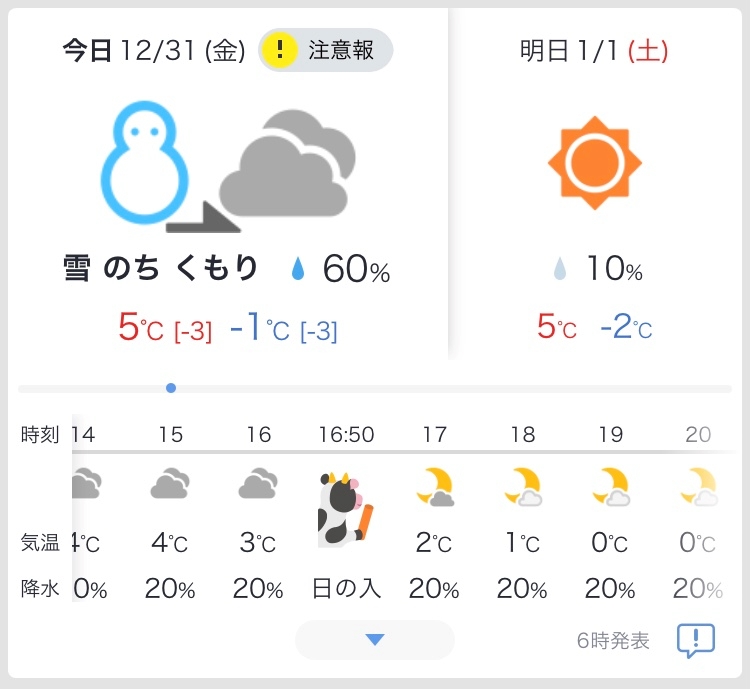Click the moon and cloud icon at 17
Screen dimensions: 750x689
pos(435,487)
